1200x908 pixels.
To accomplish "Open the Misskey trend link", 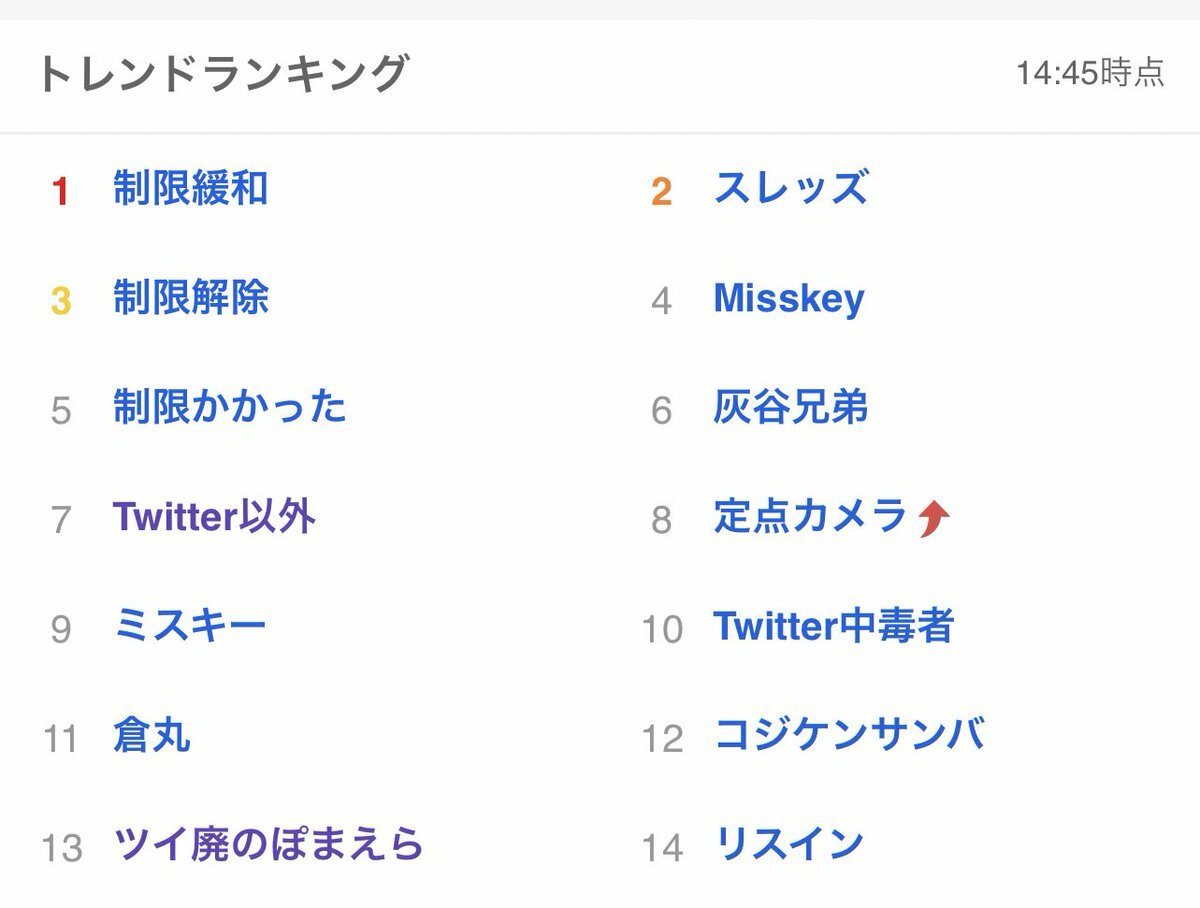I will coord(789,298).
